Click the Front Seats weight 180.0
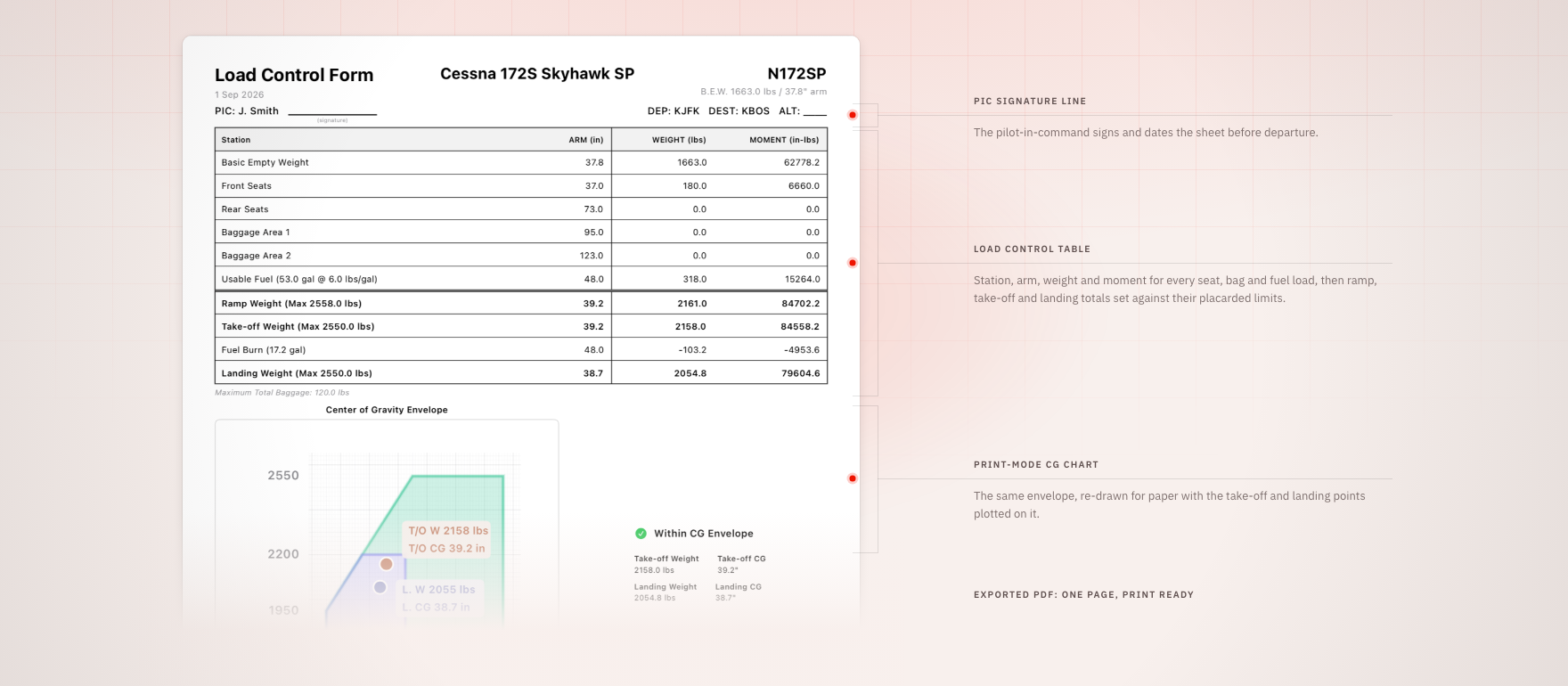1568x686 pixels. (x=695, y=186)
